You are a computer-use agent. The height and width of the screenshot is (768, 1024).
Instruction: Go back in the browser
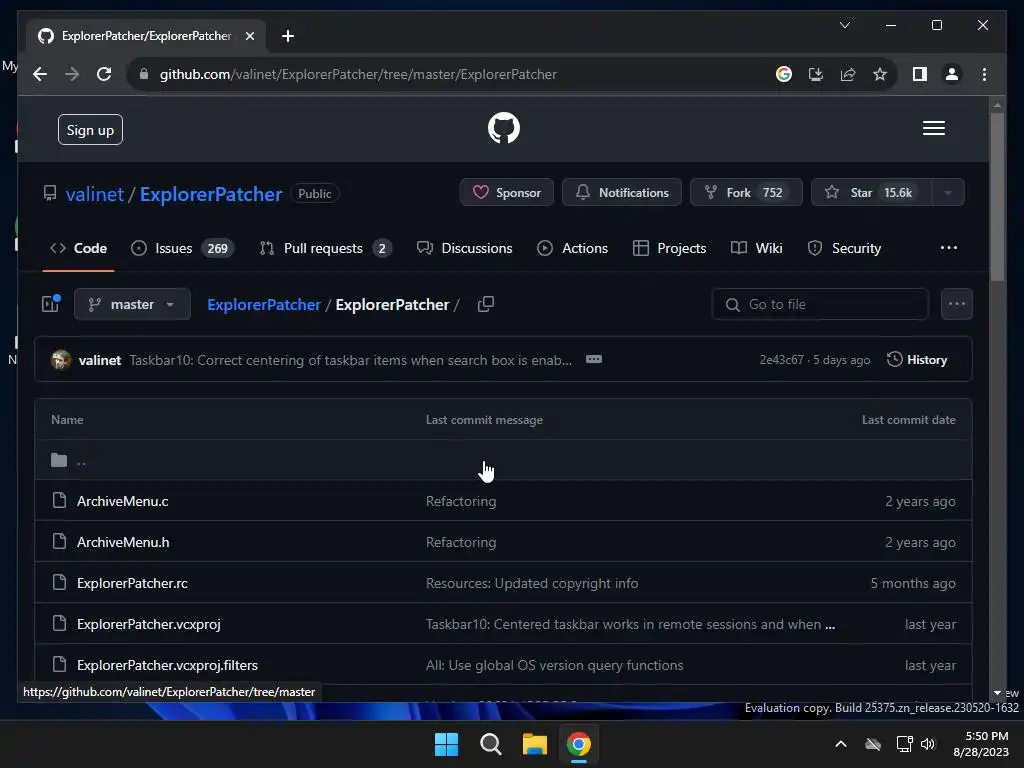pyautogui.click(x=40, y=74)
